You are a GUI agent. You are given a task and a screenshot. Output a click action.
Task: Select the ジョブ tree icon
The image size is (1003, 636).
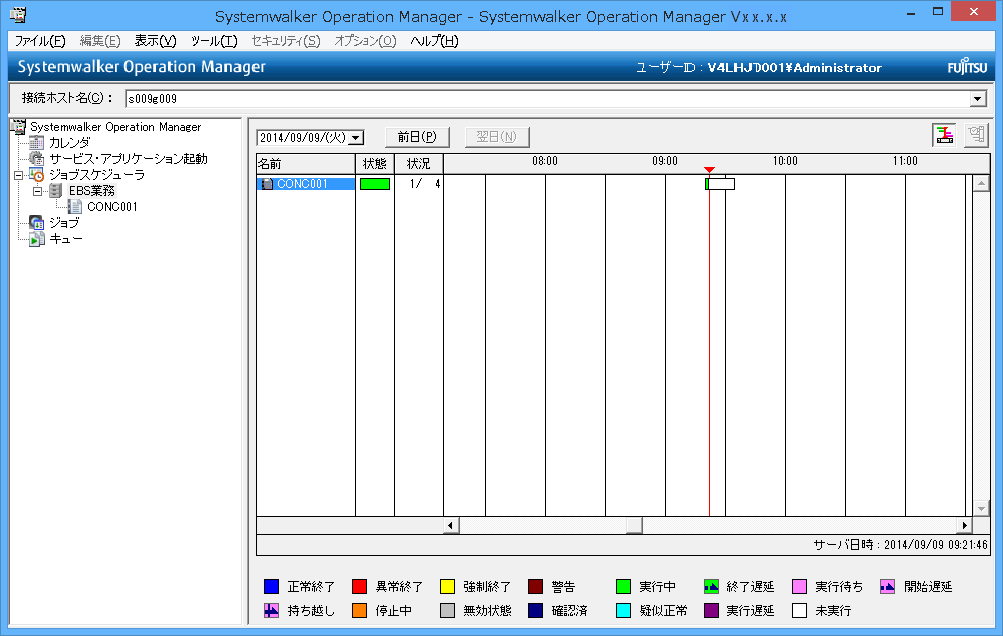37,223
